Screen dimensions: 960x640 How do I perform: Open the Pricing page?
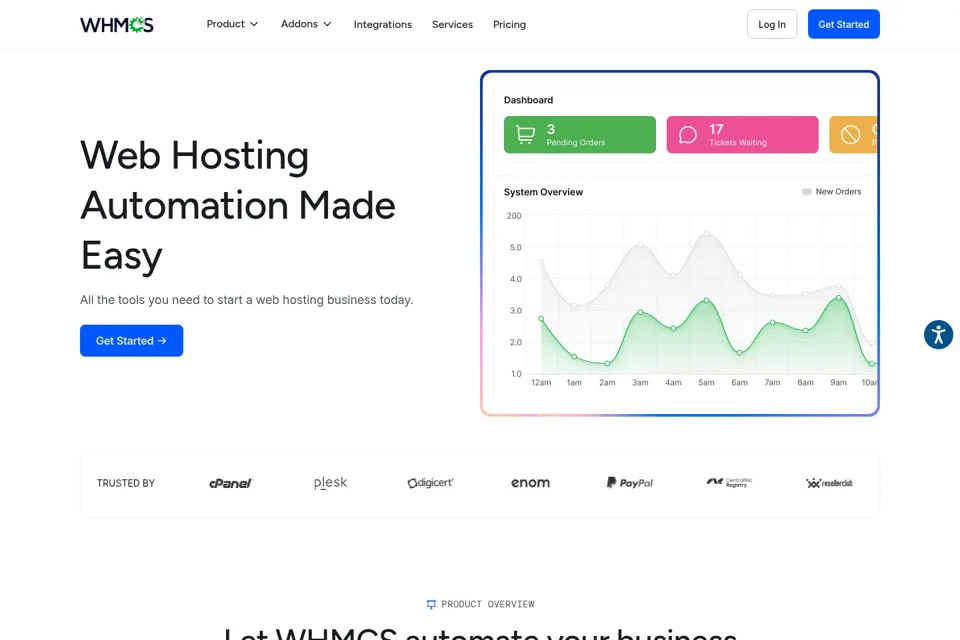click(x=509, y=24)
